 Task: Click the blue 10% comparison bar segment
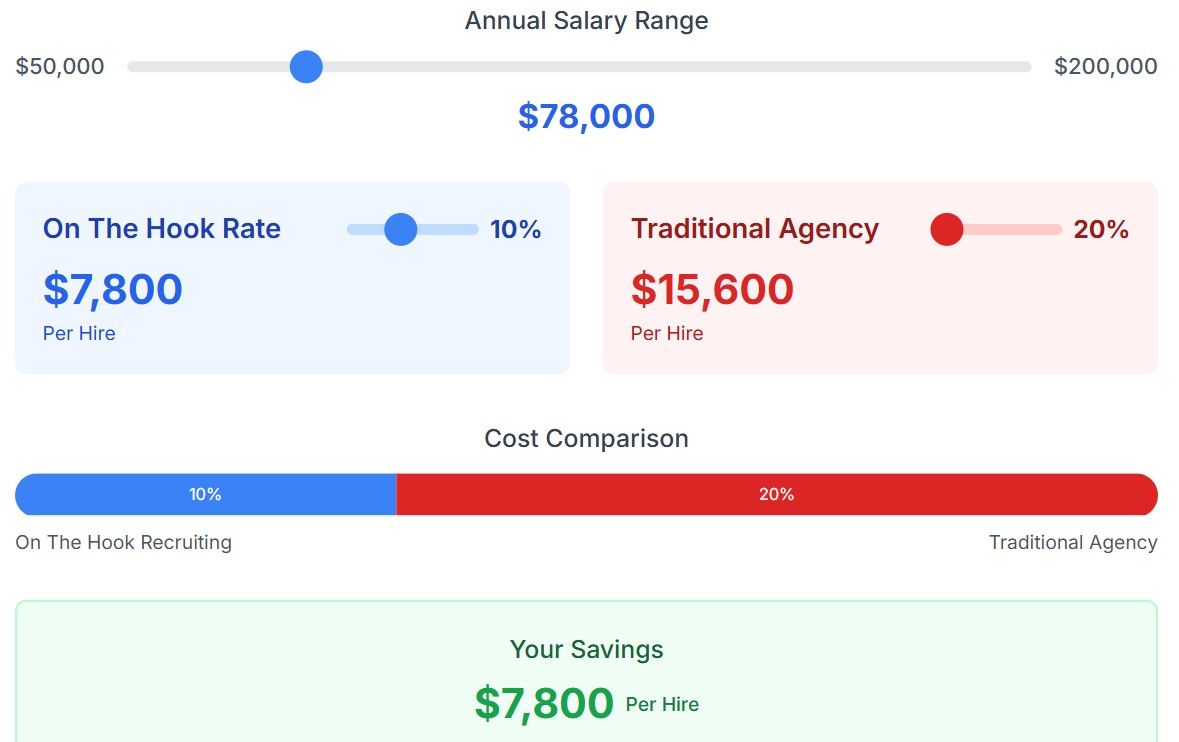(205, 494)
